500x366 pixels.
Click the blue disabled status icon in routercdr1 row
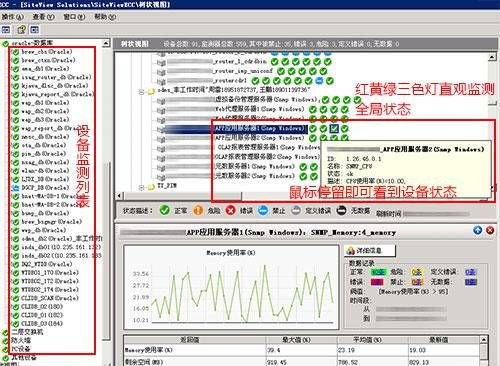pyautogui.click(x=319, y=81)
